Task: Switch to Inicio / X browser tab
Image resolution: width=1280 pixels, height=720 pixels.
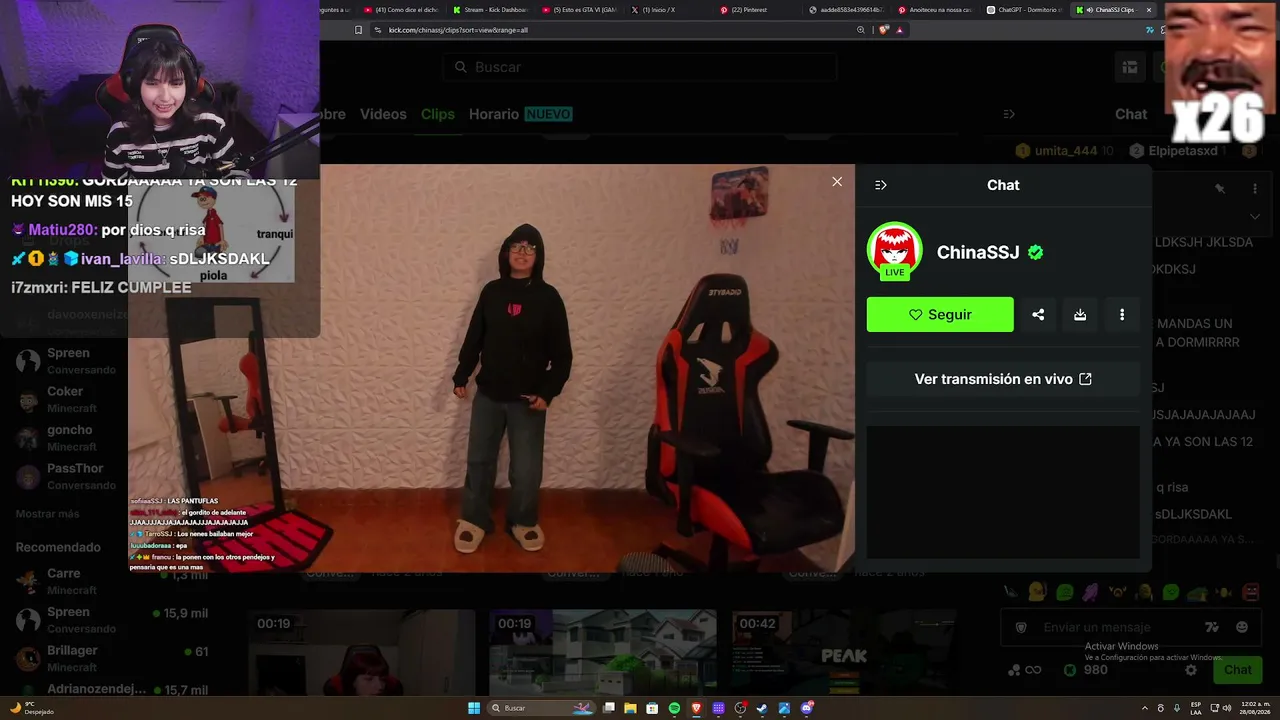Action: 665,10
